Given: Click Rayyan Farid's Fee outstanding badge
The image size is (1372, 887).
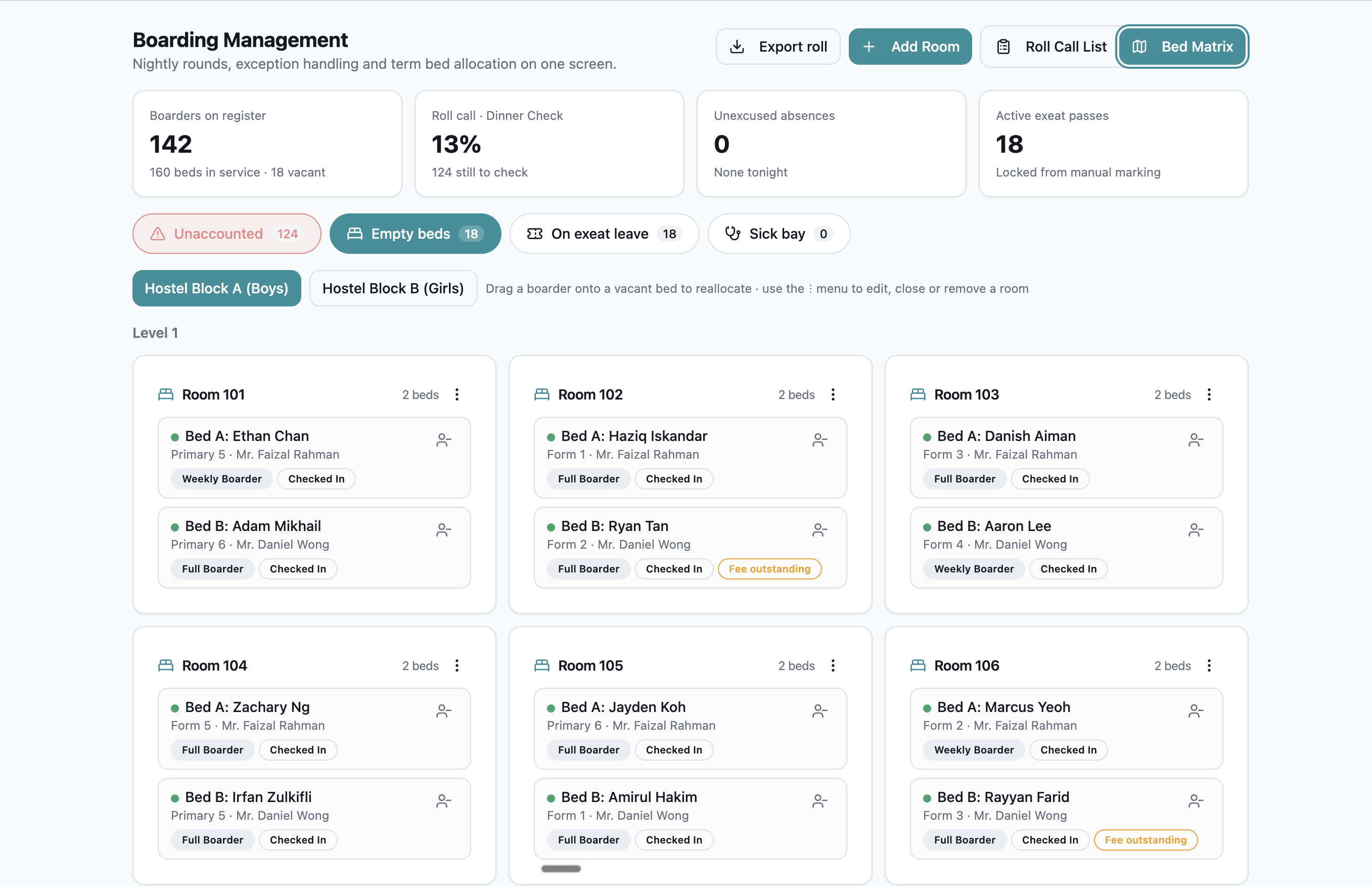Looking at the screenshot, I should (1146, 840).
